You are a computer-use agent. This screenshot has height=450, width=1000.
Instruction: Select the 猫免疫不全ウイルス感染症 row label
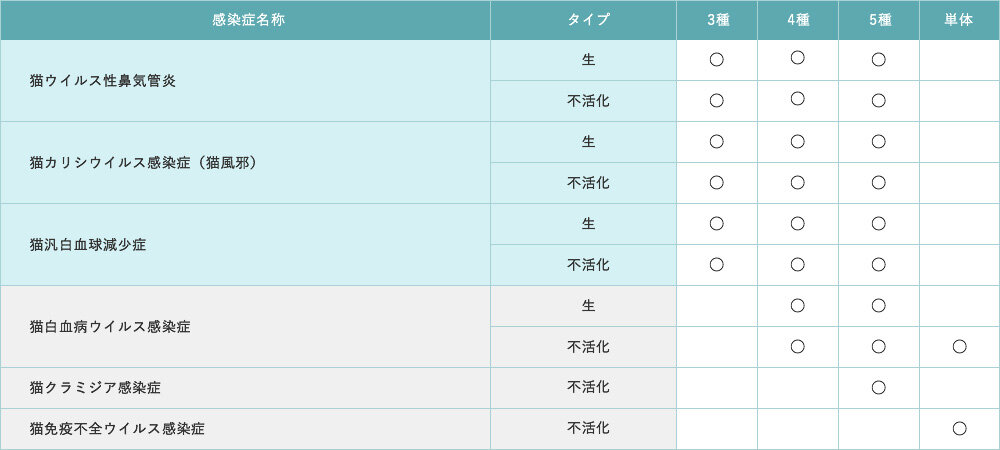click(117, 428)
